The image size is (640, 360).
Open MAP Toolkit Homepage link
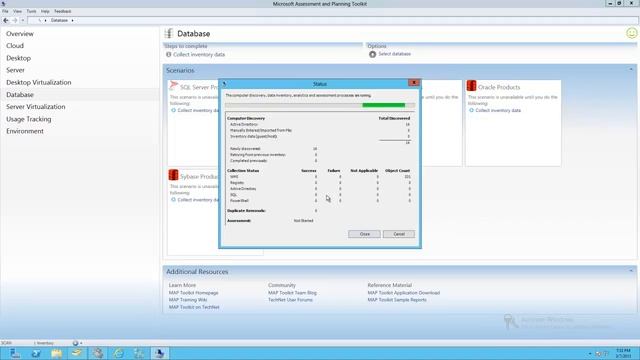click(193, 293)
